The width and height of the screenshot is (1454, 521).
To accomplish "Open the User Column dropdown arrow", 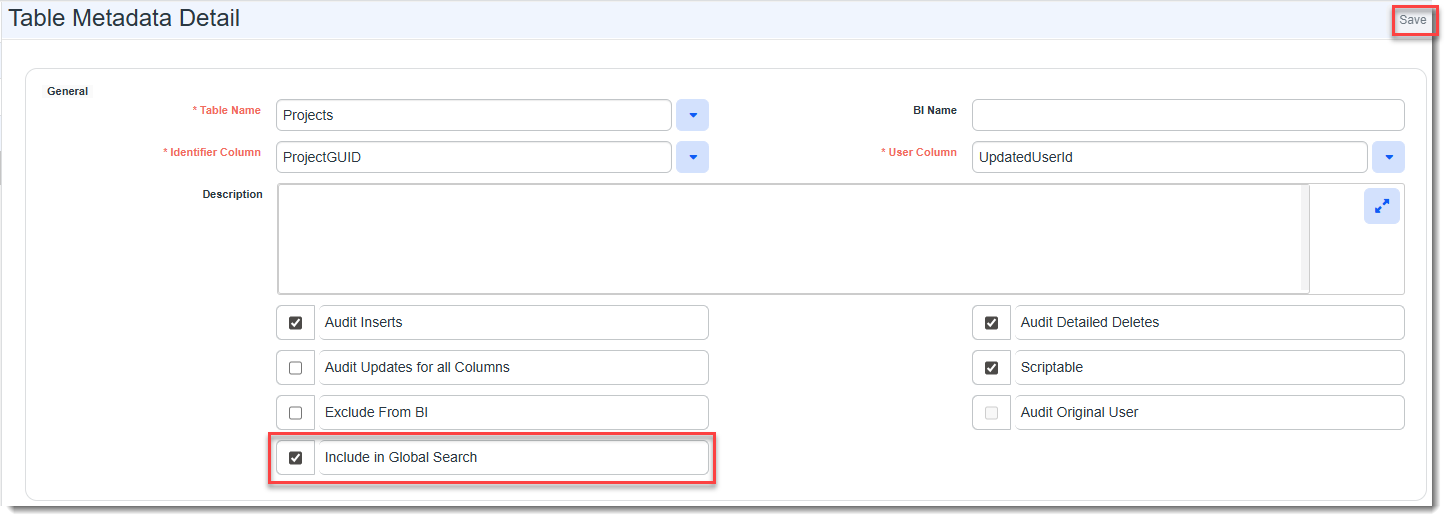I will click(x=1388, y=157).
